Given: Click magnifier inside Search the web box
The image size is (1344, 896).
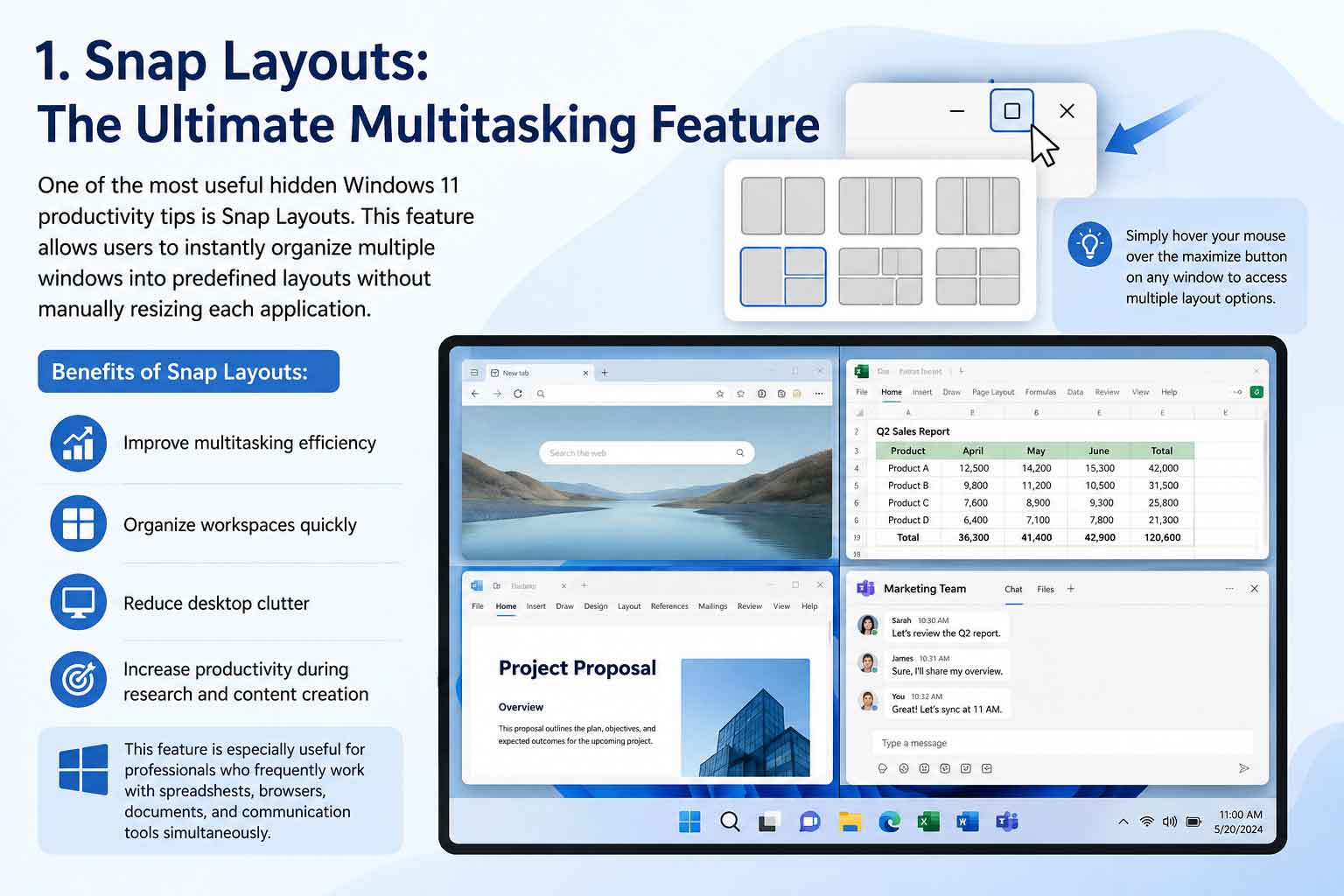Looking at the screenshot, I should [x=740, y=452].
